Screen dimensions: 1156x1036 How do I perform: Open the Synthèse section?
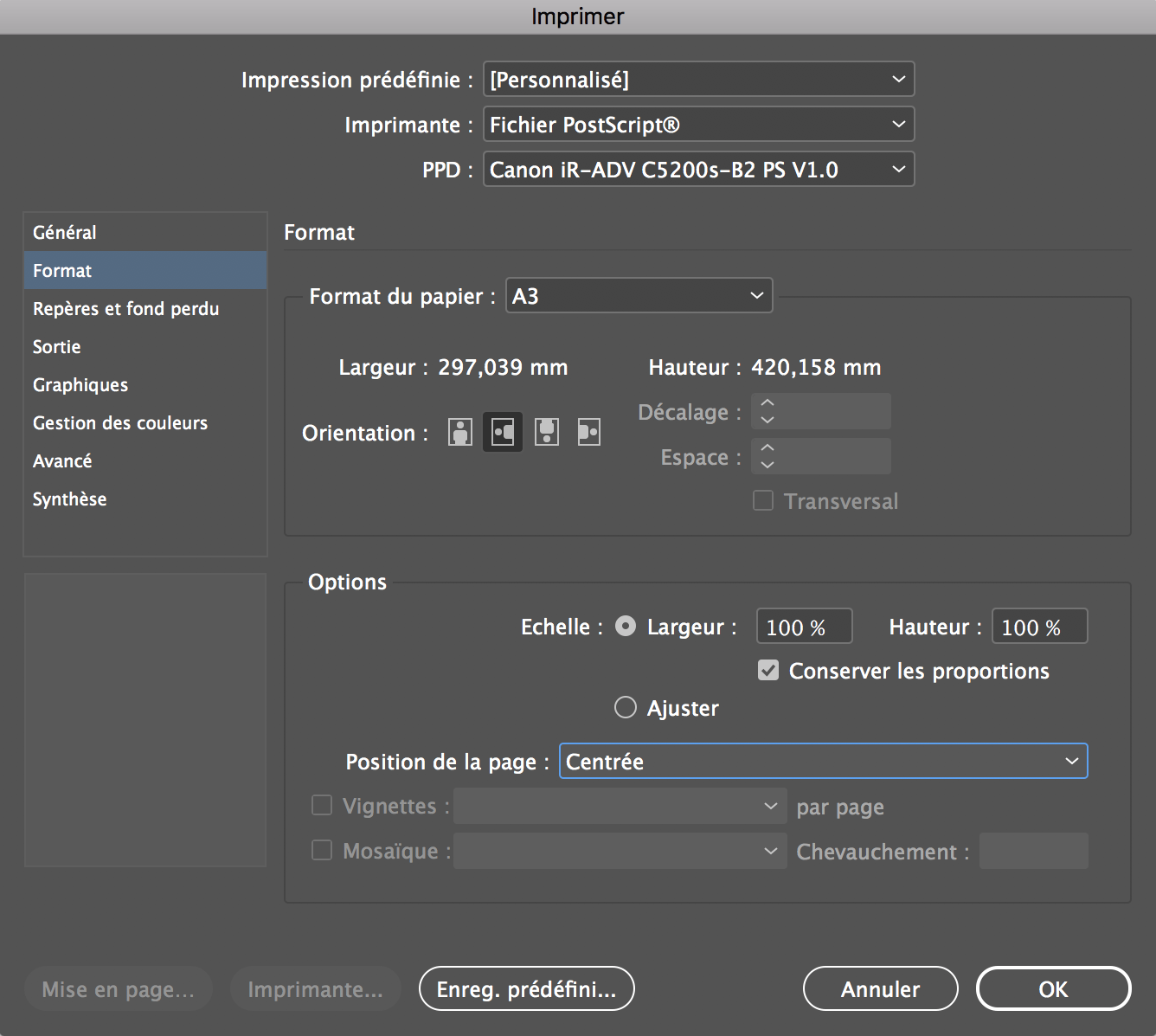tap(70, 499)
